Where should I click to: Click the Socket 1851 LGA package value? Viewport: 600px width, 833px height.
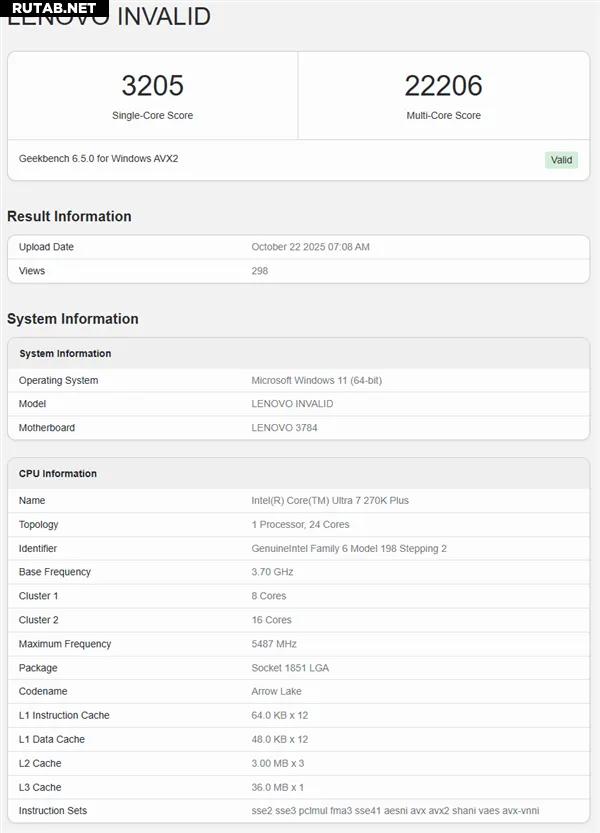click(x=290, y=668)
